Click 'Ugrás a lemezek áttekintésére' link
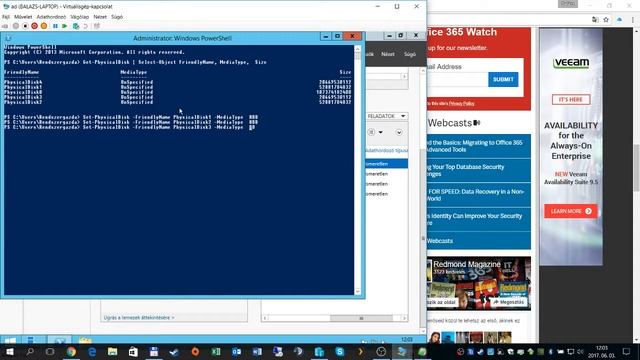Viewport: 640px width, 360px height. tap(139, 318)
